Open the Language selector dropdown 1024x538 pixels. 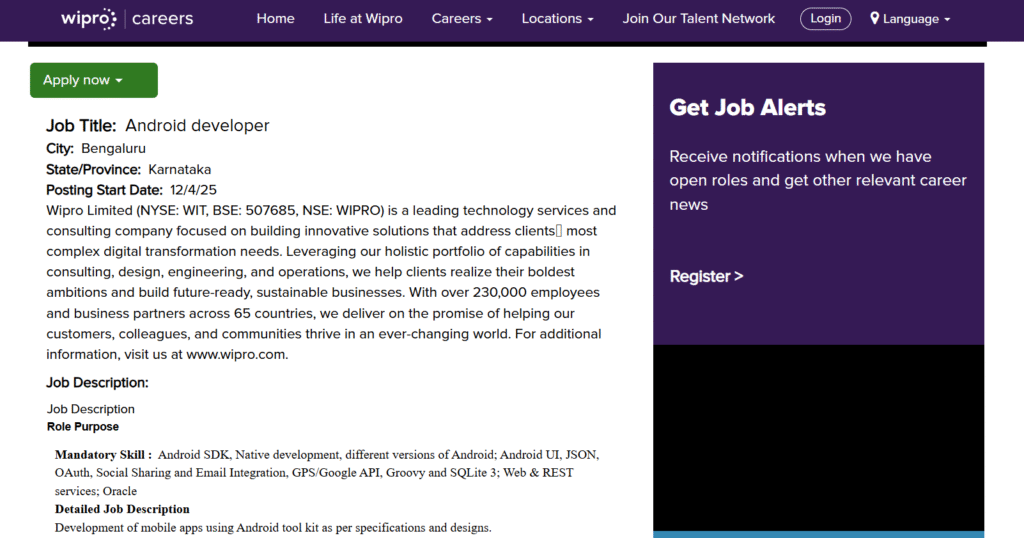pos(916,19)
